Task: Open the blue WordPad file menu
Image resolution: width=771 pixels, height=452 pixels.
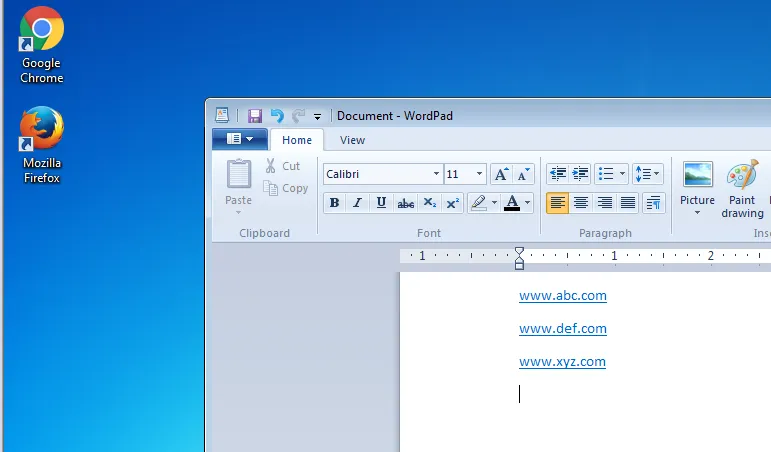Action: click(x=239, y=139)
